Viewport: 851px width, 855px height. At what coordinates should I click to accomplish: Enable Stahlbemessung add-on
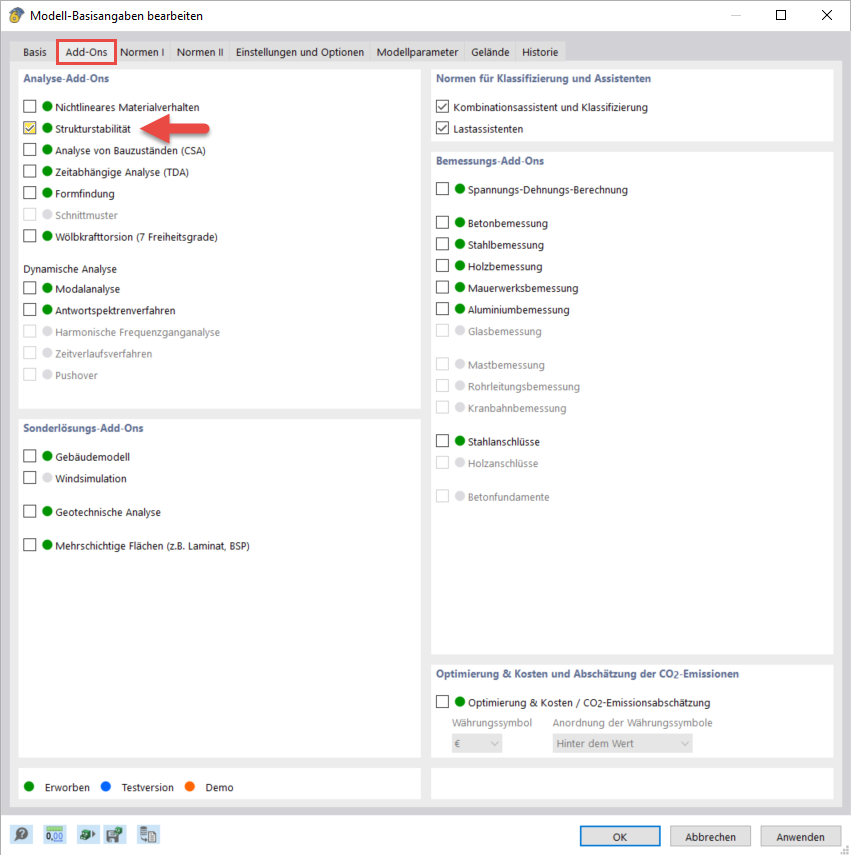pyautogui.click(x=443, y=244)
